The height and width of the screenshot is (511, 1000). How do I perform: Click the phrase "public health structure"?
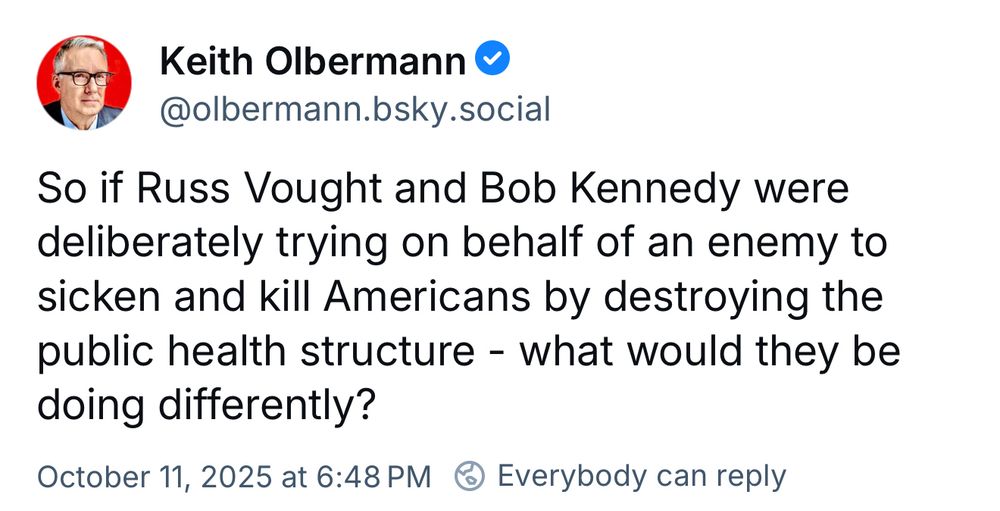coord(255,352)
